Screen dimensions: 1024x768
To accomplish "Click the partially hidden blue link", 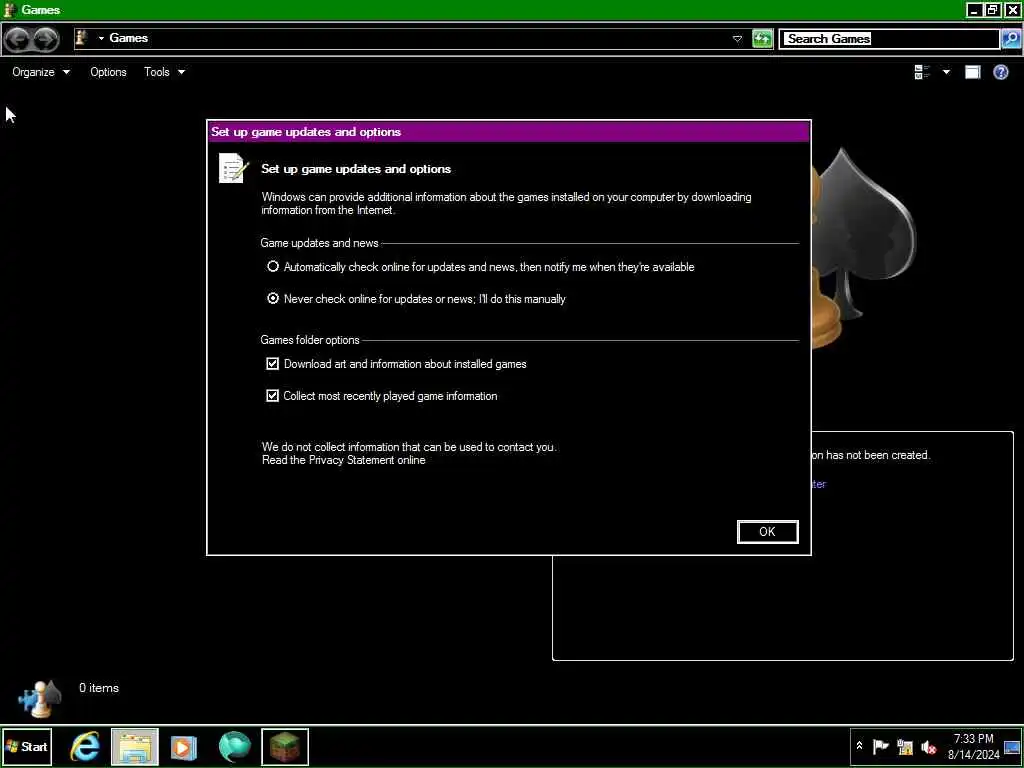I will point(819,484).
